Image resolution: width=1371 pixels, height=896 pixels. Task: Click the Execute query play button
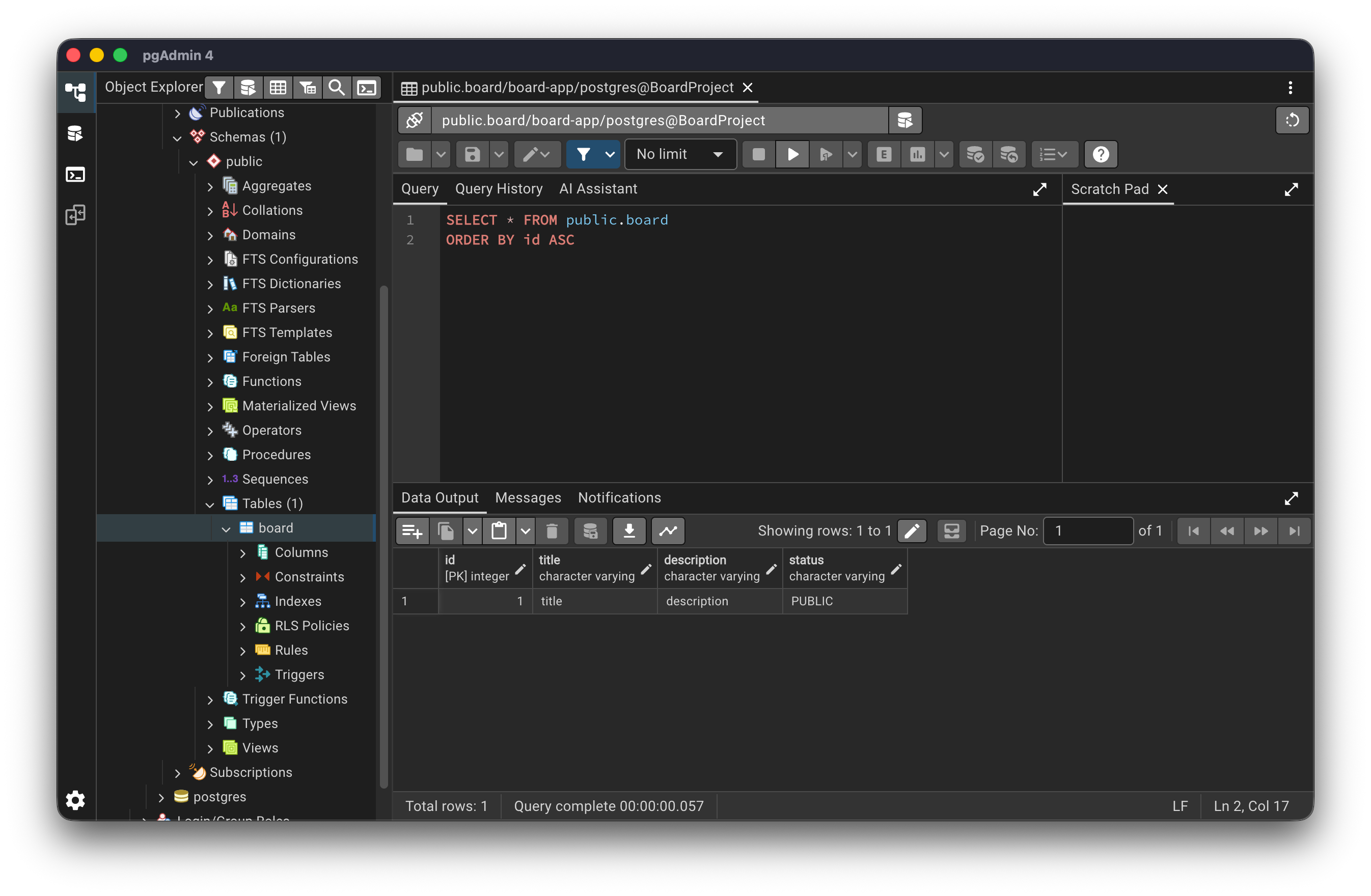[792, 154]
